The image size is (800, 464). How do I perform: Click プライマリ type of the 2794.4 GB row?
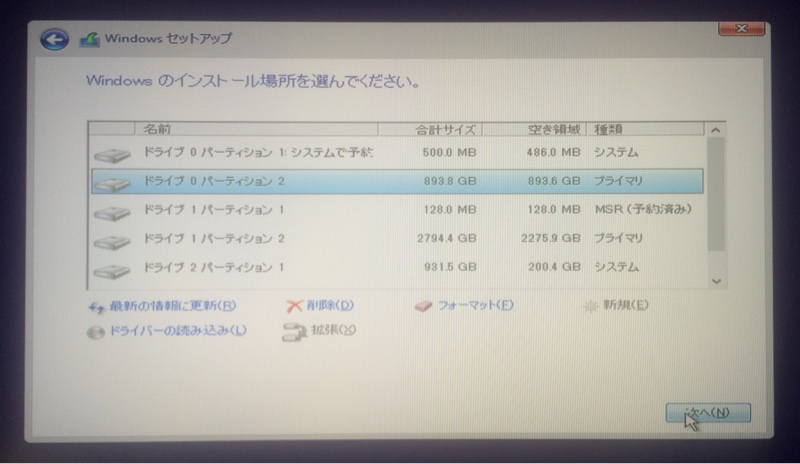[x=618, y=238]
